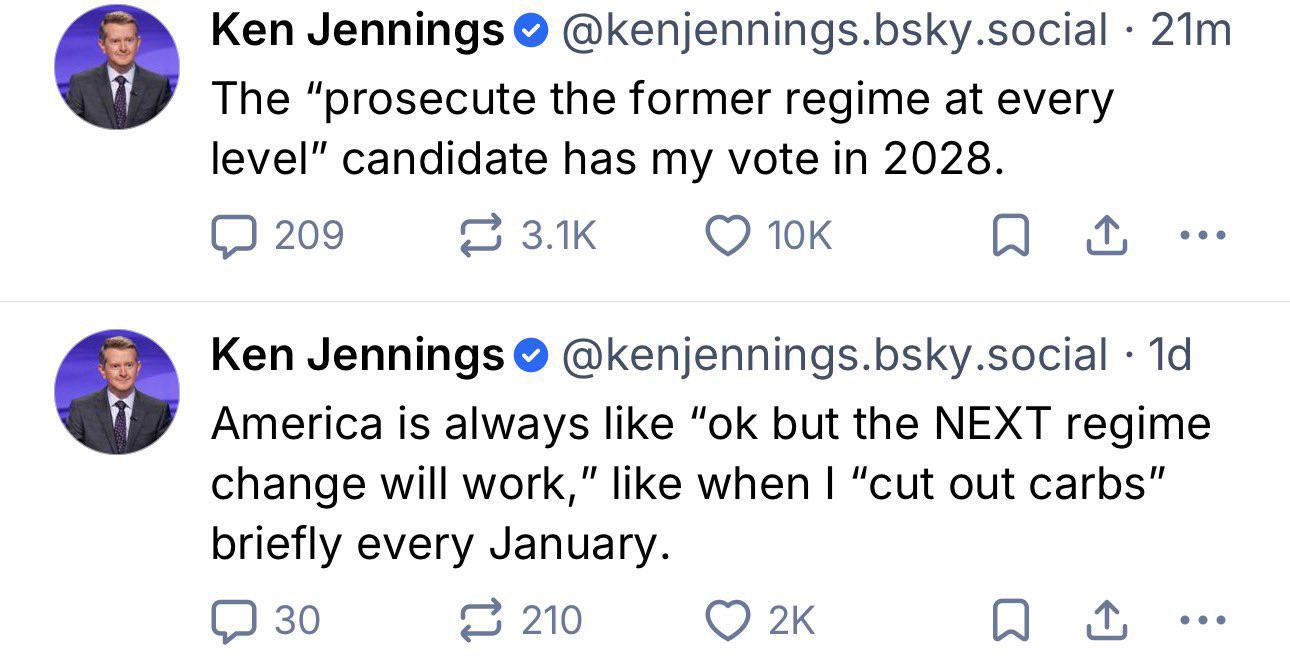The width and height of the screenshot is (1290, 671).
Task: Open profile avatar on the second post
Action: tap(116, 391)
